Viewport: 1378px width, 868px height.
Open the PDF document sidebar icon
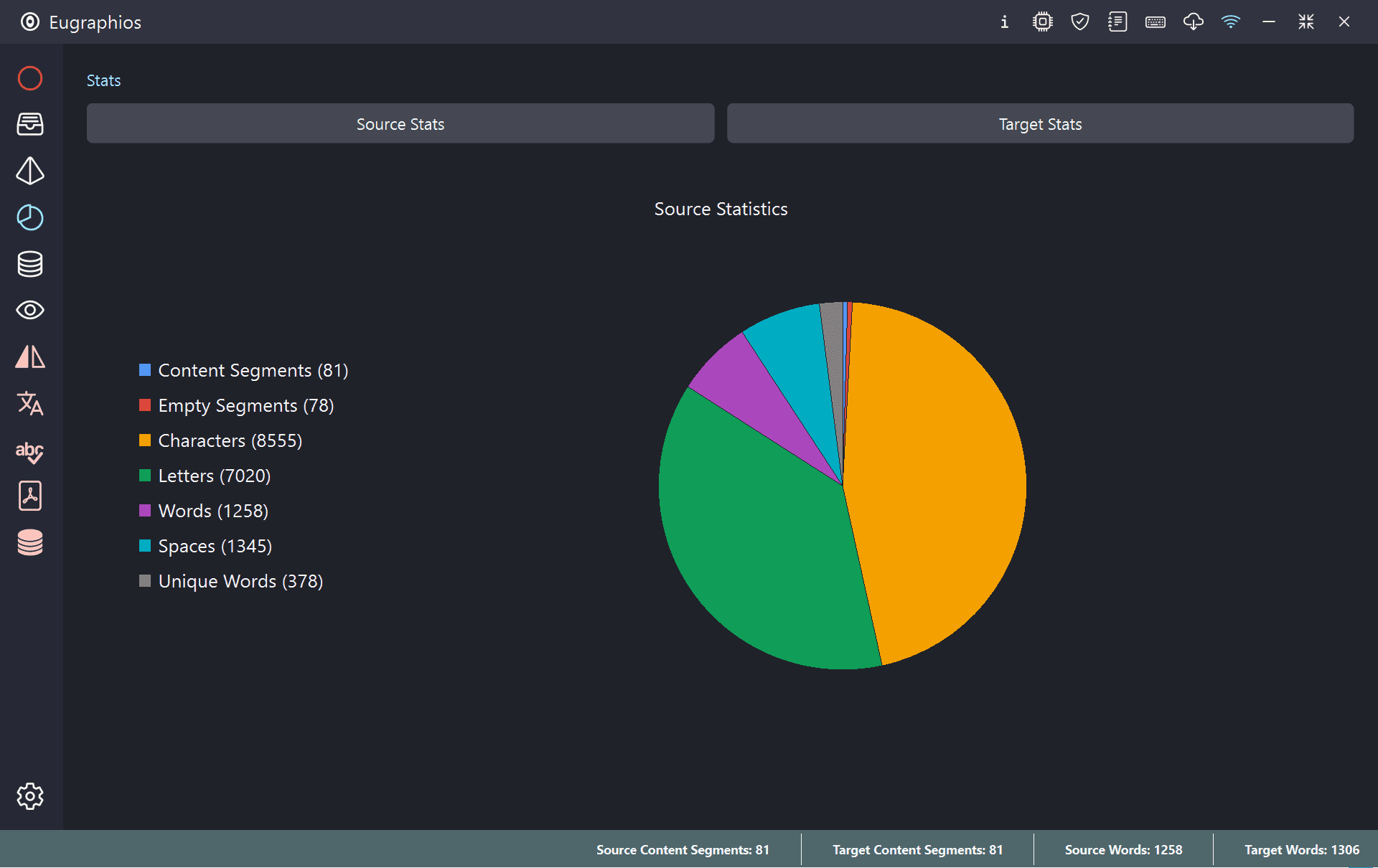pyautogui.click(x=30, y=496)
